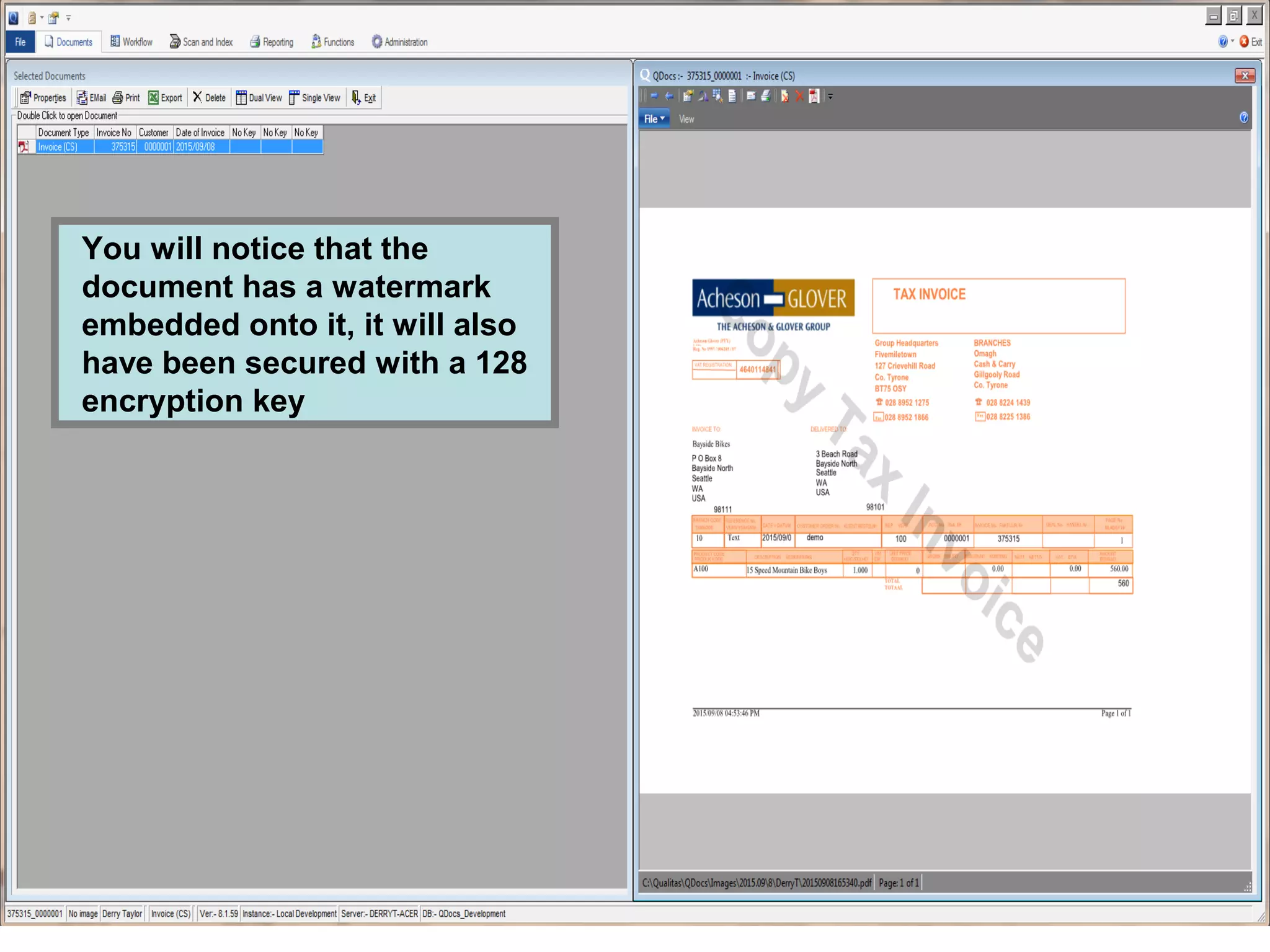Screen dimensions: 1270x952
Task: Switch to the Scan and Index tab
Action: click(x=202, y=42)
